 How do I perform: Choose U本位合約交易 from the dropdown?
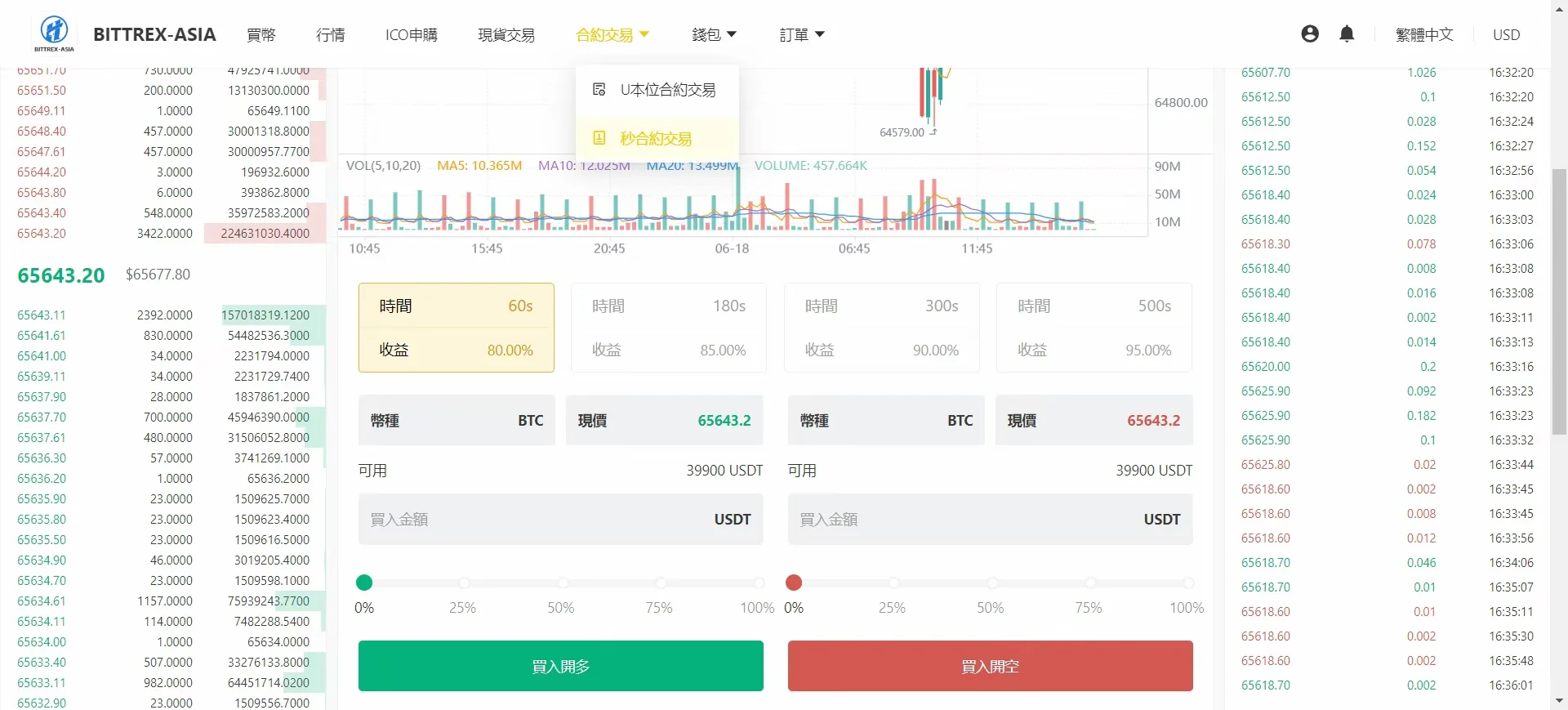pos(657,90)
